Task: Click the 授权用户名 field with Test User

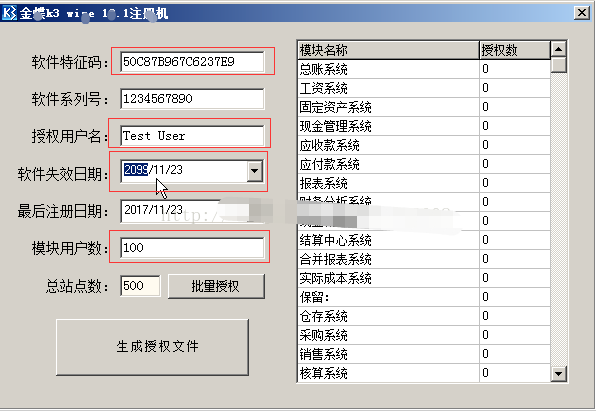Action: tap(192, 136)
